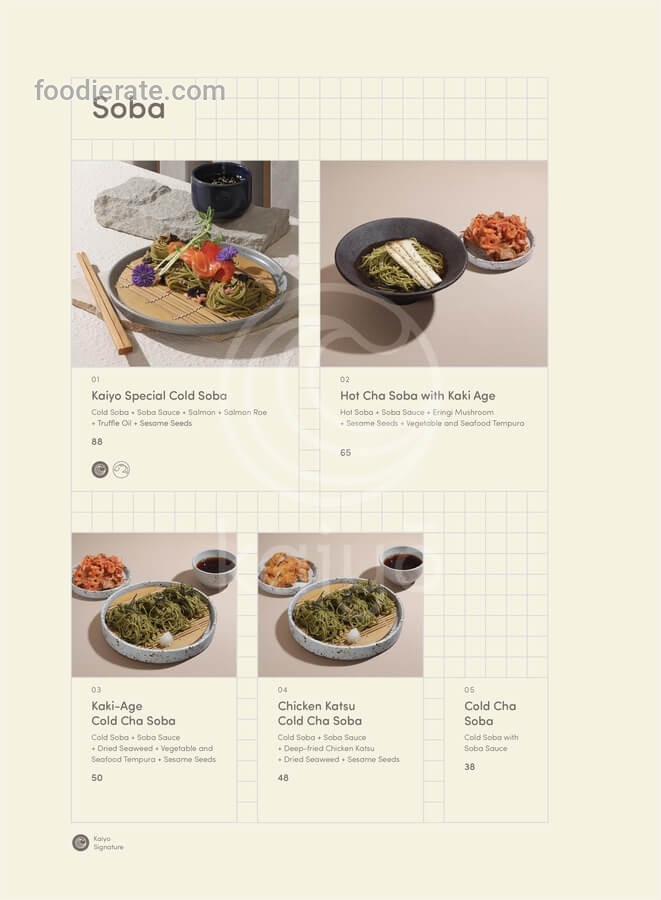This screenshot has width=661, height=900.
Task: Click the price 65 of Hot Cha Soba
Action: pos(345,452)
